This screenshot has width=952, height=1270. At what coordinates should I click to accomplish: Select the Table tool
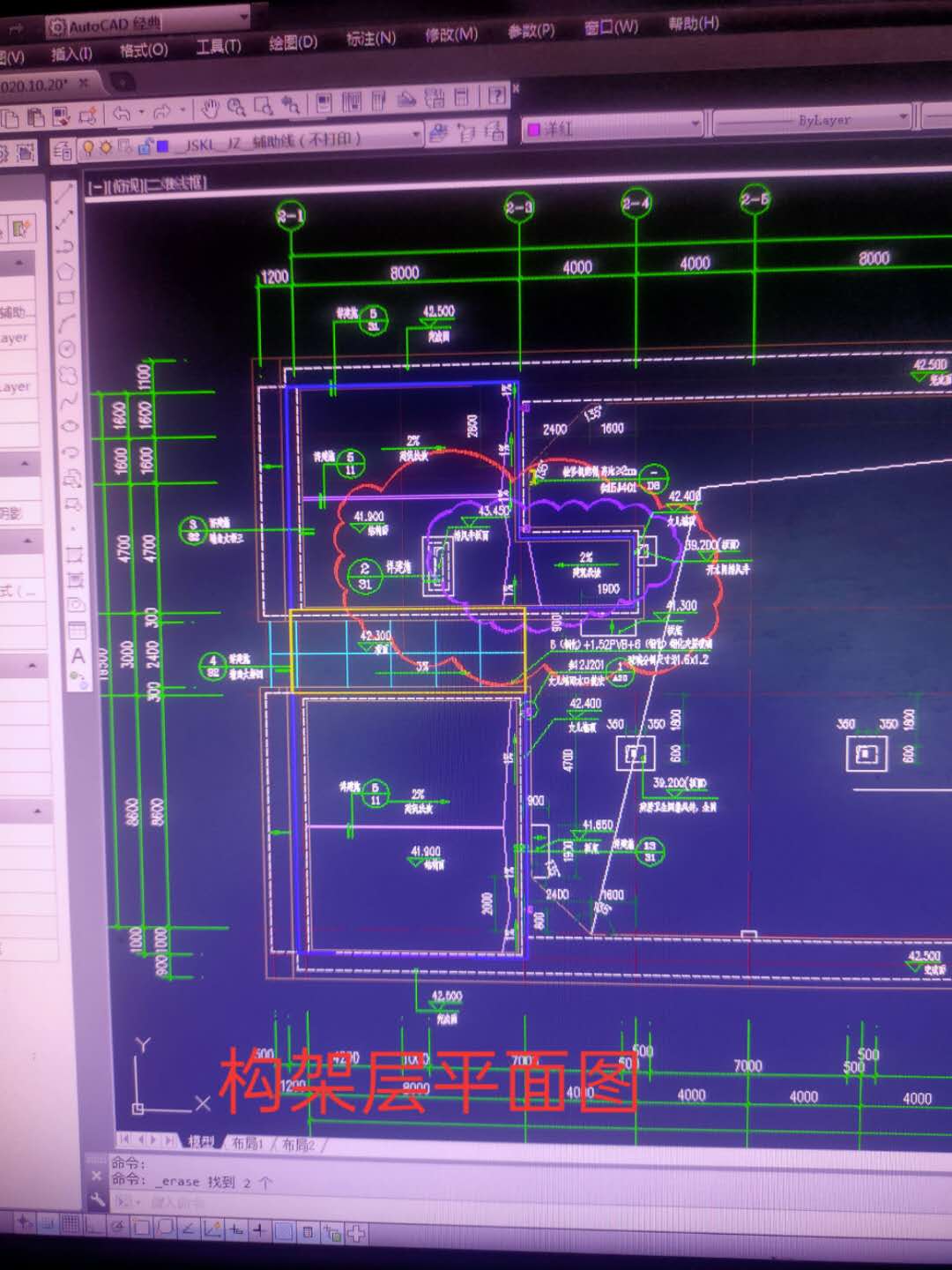coord(77,631)
